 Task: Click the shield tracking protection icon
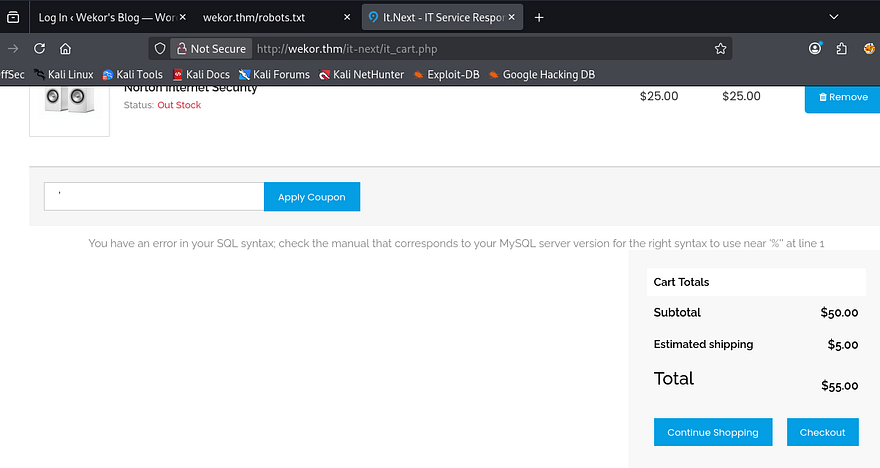[160, 48]
